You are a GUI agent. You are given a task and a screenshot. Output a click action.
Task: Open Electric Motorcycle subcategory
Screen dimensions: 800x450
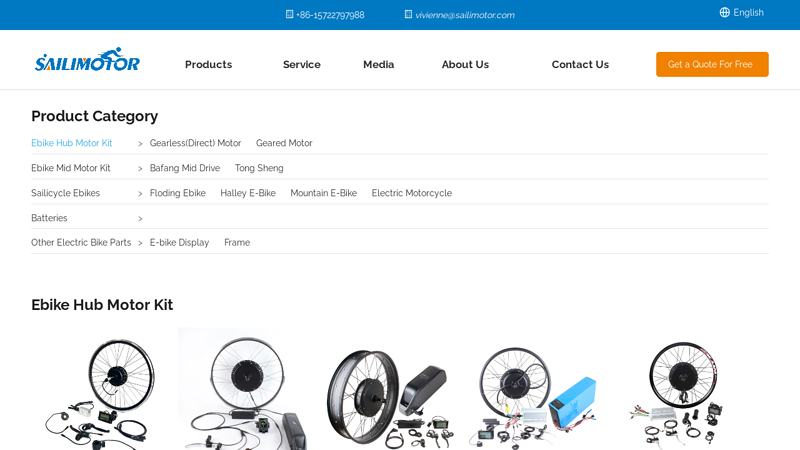point(412,193)
